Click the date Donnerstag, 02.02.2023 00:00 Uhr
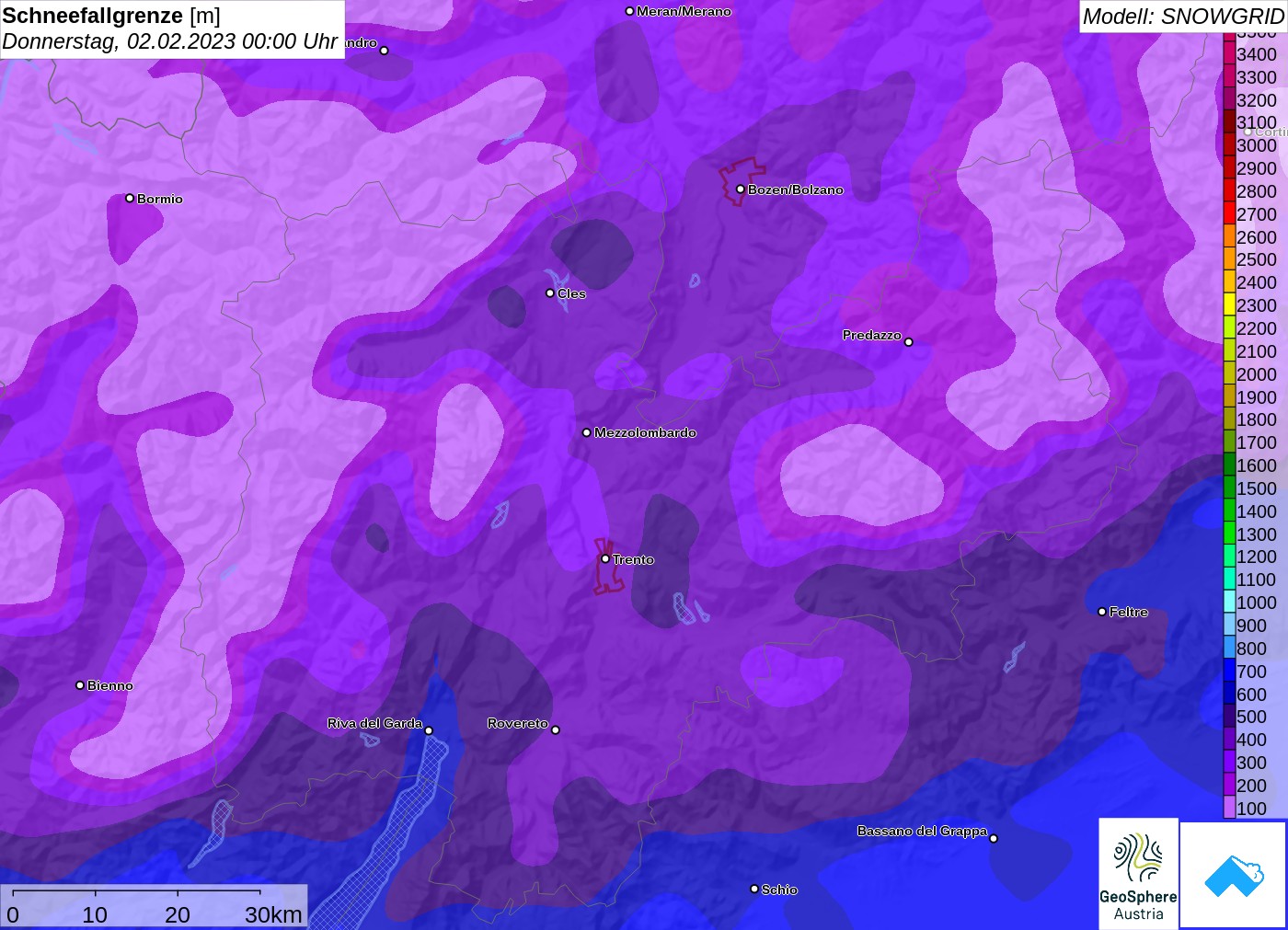The image size is (1288, 930). (169, 41)
